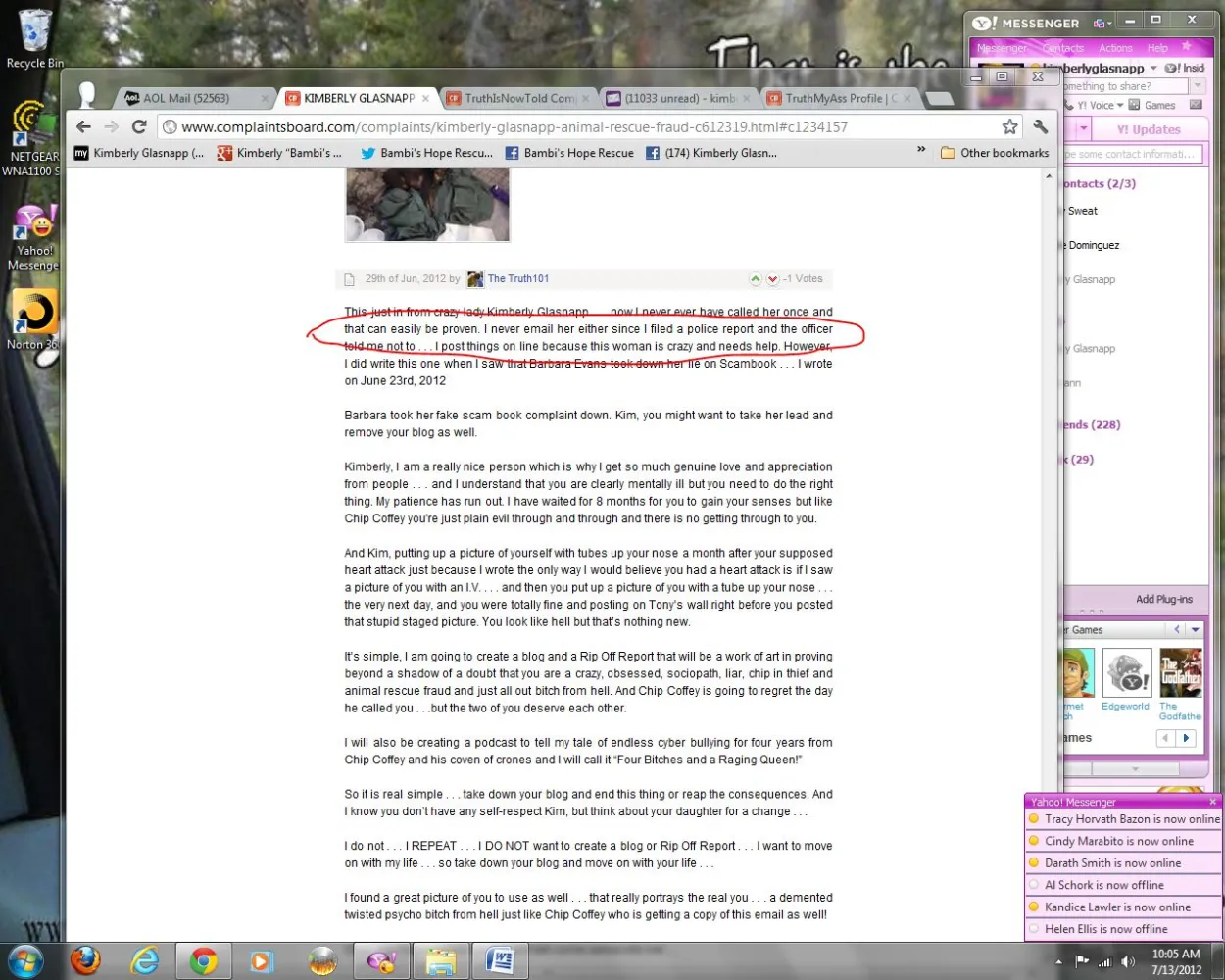Open the bookmarks overflow chevron
This screenshot has height=980, width=1225.
click(921, 150)
